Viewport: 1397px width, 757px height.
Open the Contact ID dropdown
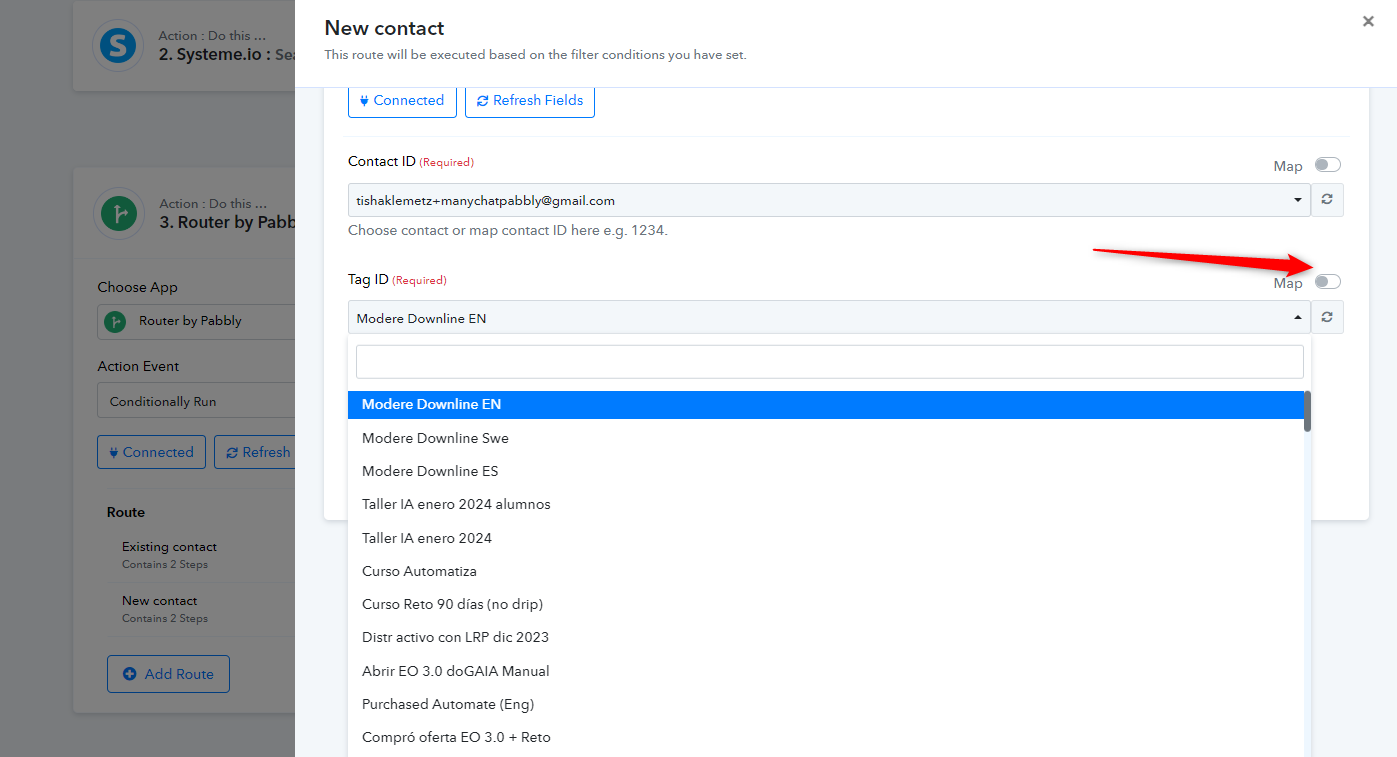pos(829,200)
